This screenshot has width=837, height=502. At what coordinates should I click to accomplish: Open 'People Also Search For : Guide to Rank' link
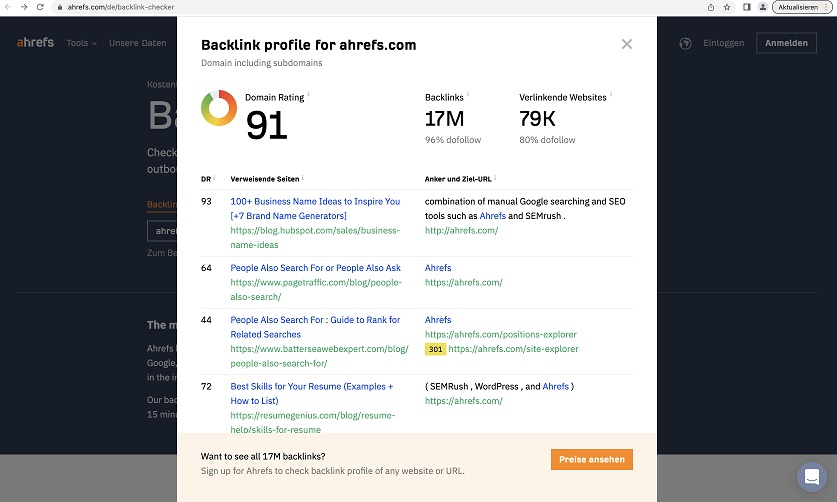(x=315, y=327)
